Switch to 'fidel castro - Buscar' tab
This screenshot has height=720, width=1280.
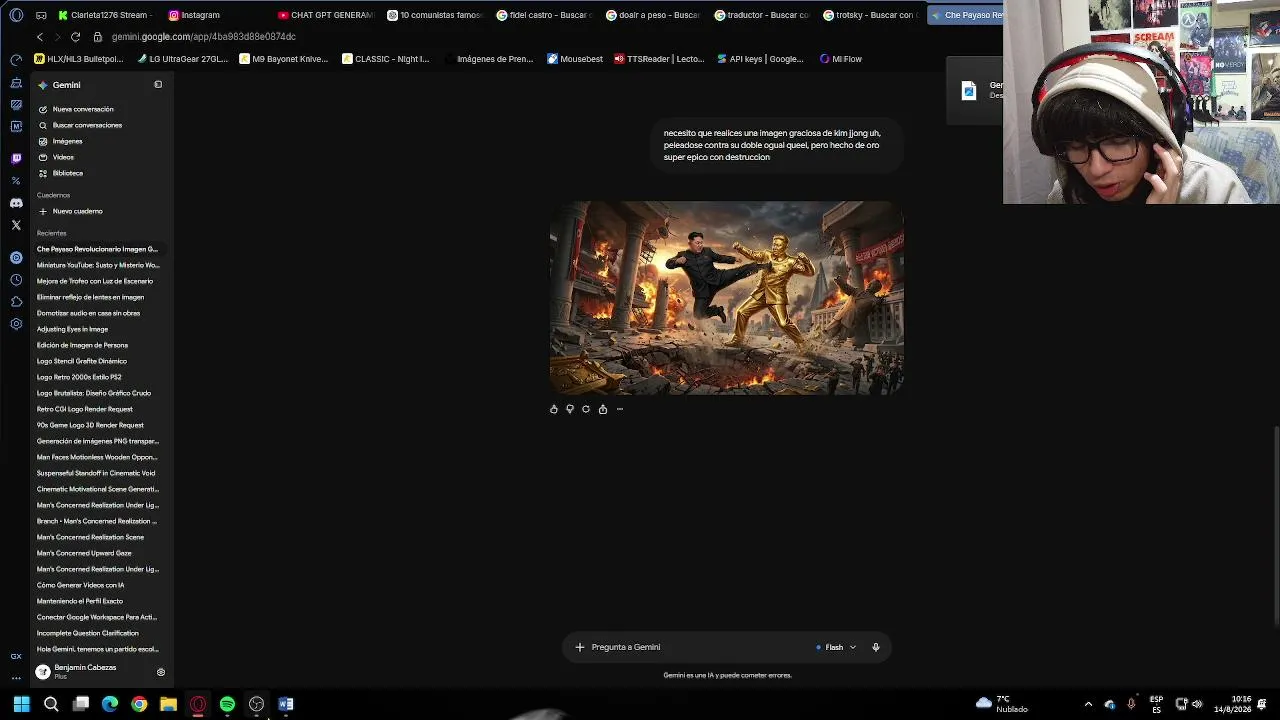click(x=544, y=15)
